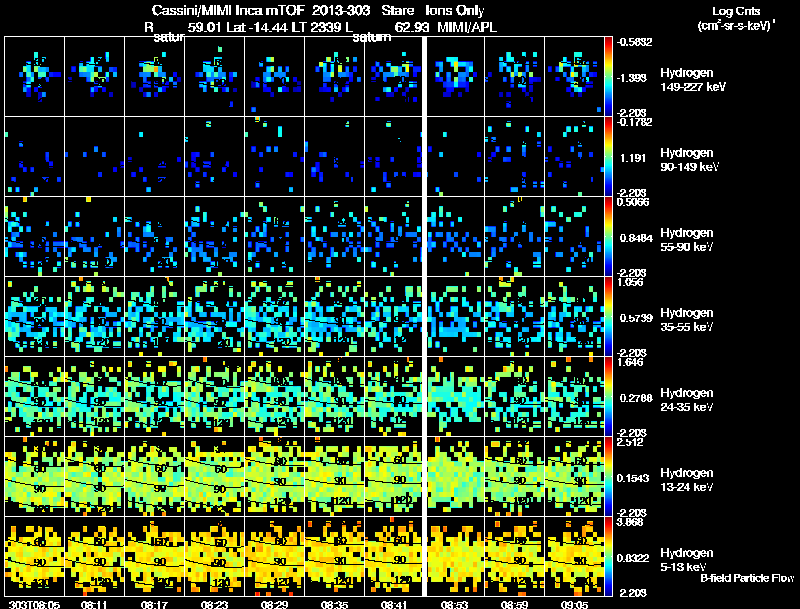
Task: Pick the 09:05 panel in the 90-149 keV row
Action: [574, 157]
